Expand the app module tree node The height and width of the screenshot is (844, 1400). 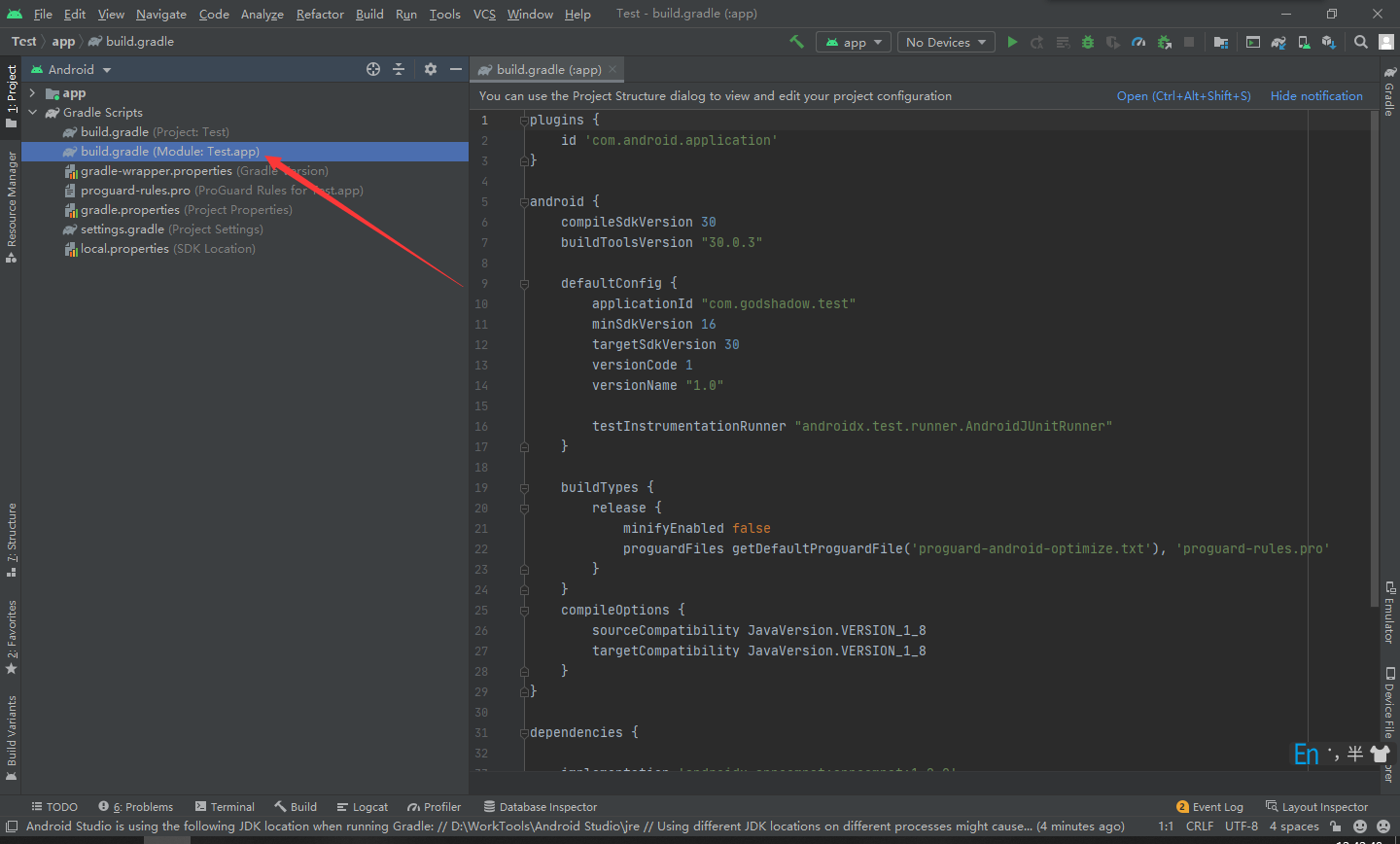[x=33, y=93]
